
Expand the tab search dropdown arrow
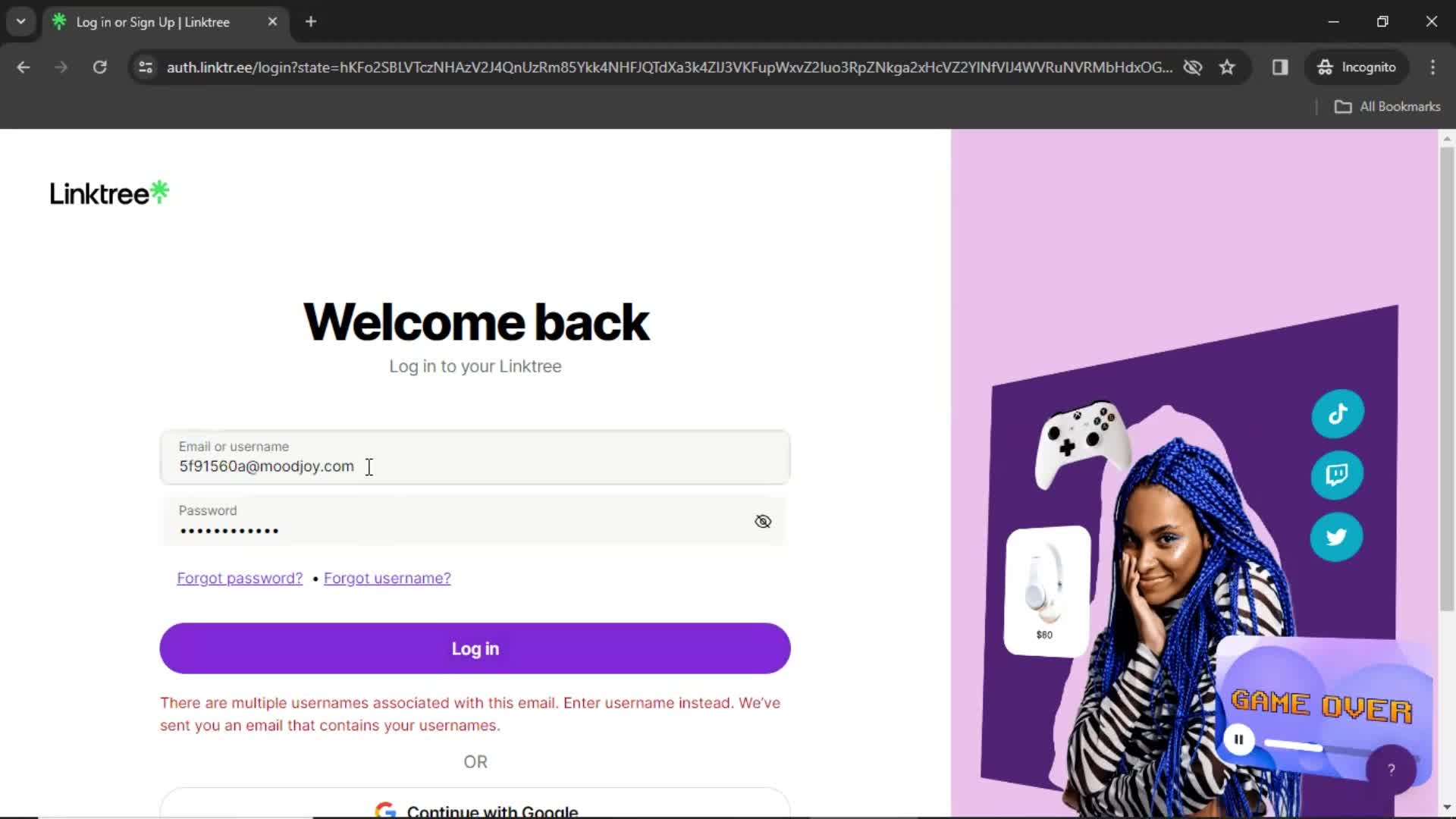click(21, 21)
